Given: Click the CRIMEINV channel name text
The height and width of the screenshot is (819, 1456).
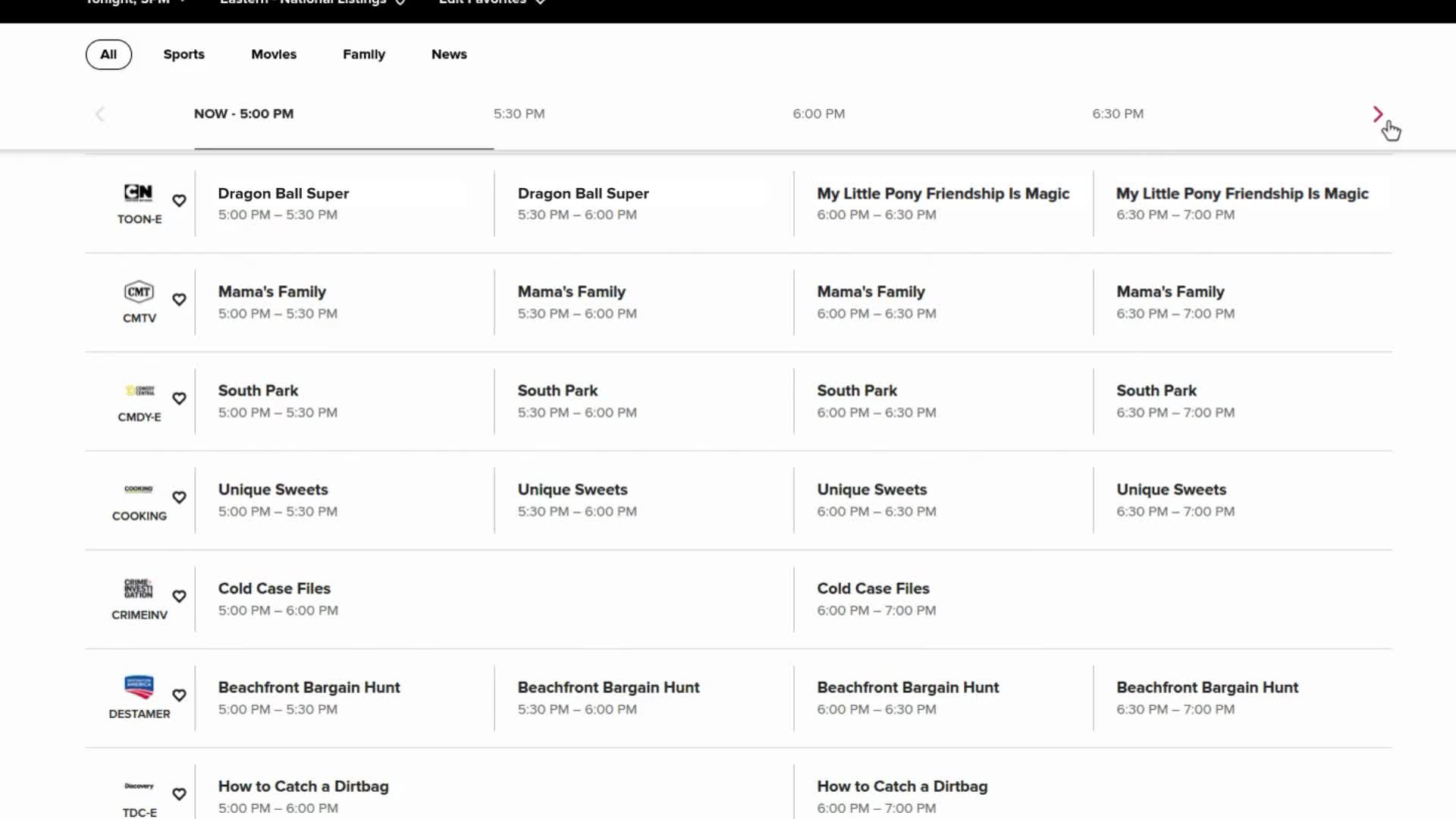Looking at the screenshot, I should coord(140,615).
